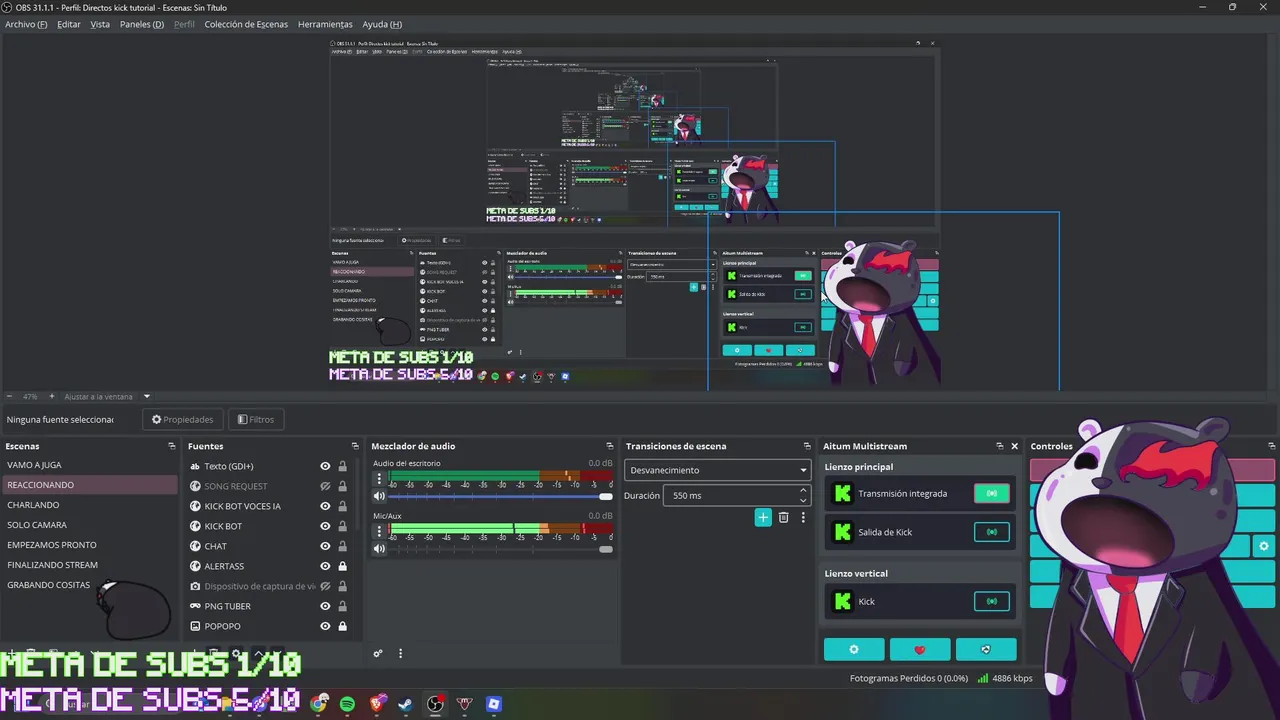Hide the Texto (GDI+) source
The width and height of the screenshot is (1280, 720).
325,466
